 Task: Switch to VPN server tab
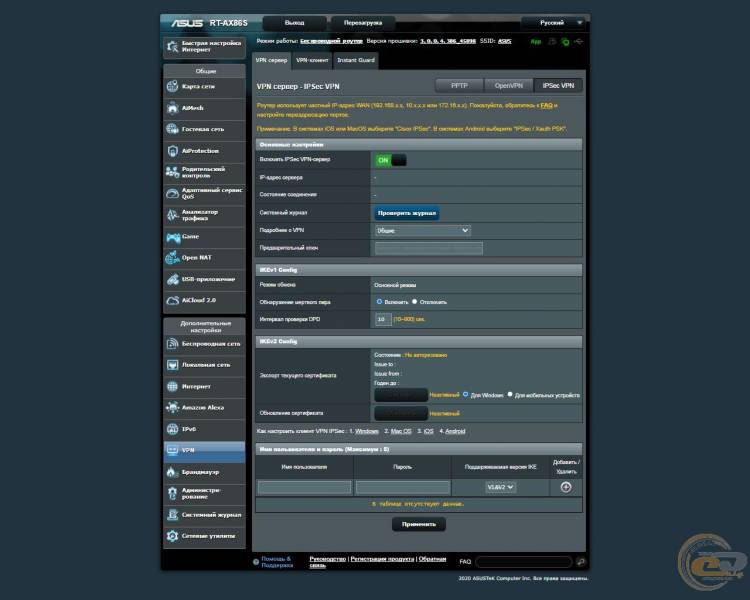tap(271, 60)
